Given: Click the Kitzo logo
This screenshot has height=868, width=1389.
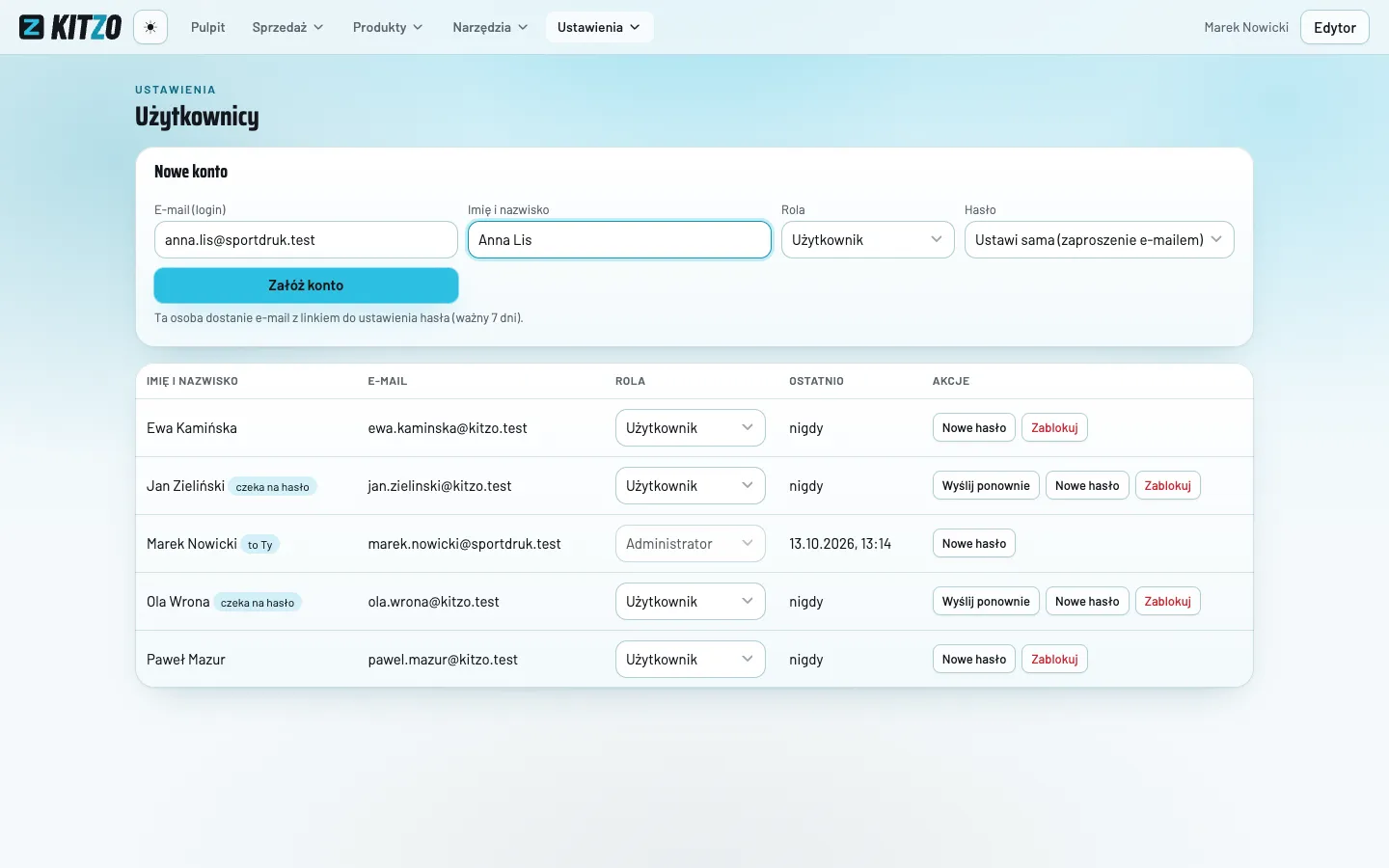Looking at the screenshot, I should (70, 27).
